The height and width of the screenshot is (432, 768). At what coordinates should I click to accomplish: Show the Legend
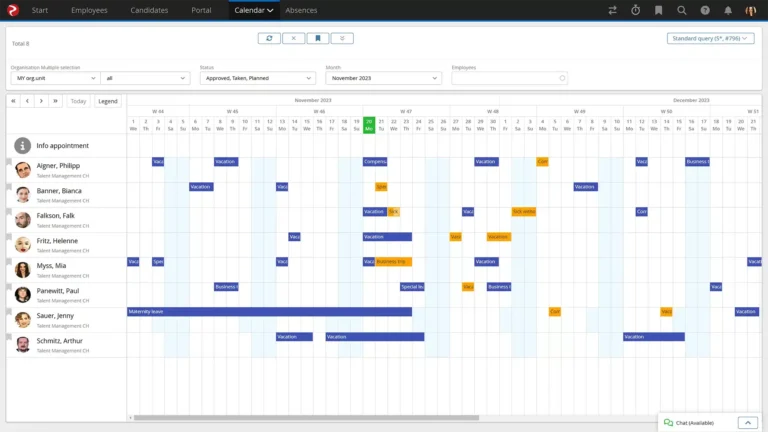[x=107, y=101]
